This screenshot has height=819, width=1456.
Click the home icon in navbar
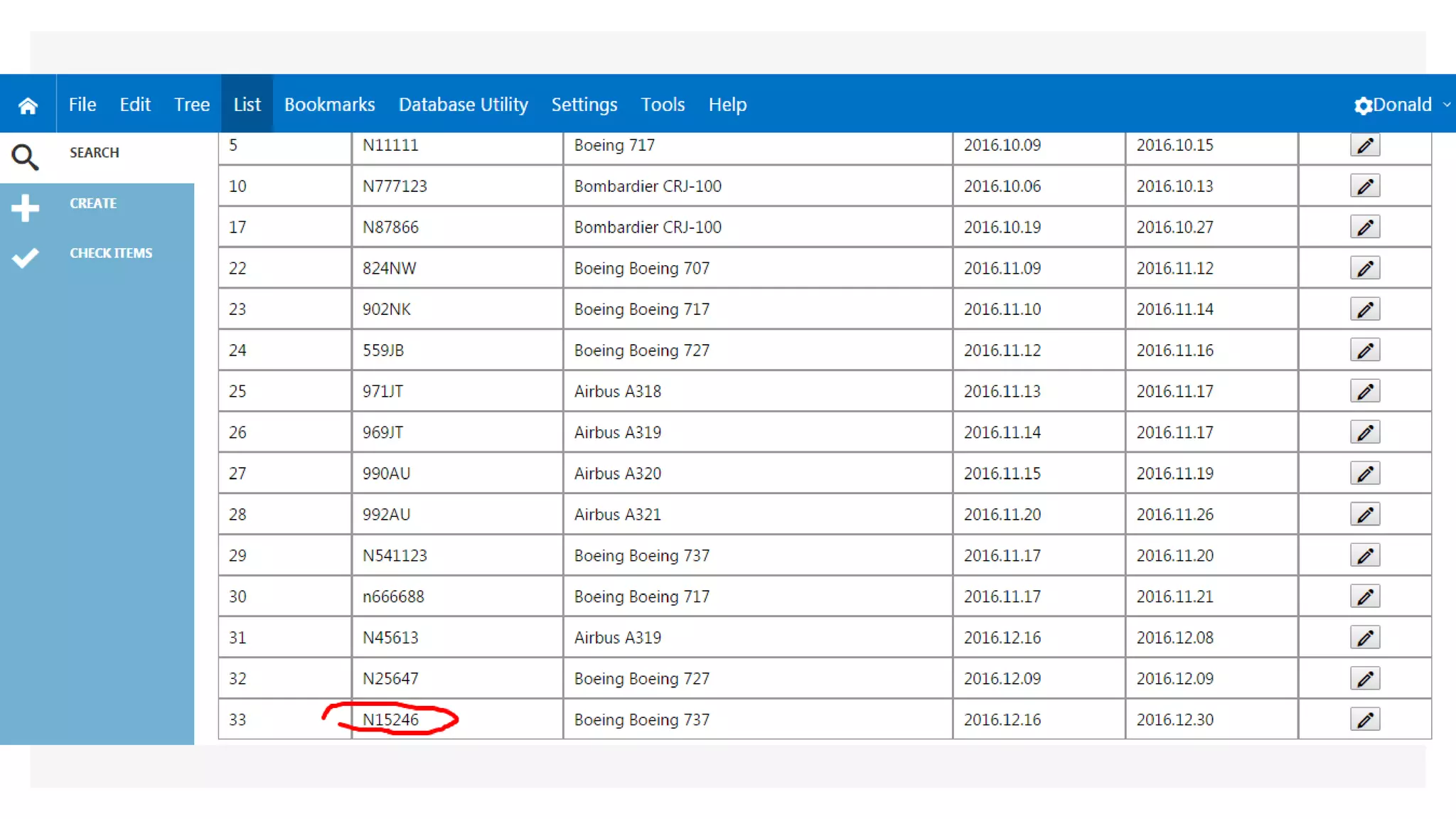[x=28, y=105]
